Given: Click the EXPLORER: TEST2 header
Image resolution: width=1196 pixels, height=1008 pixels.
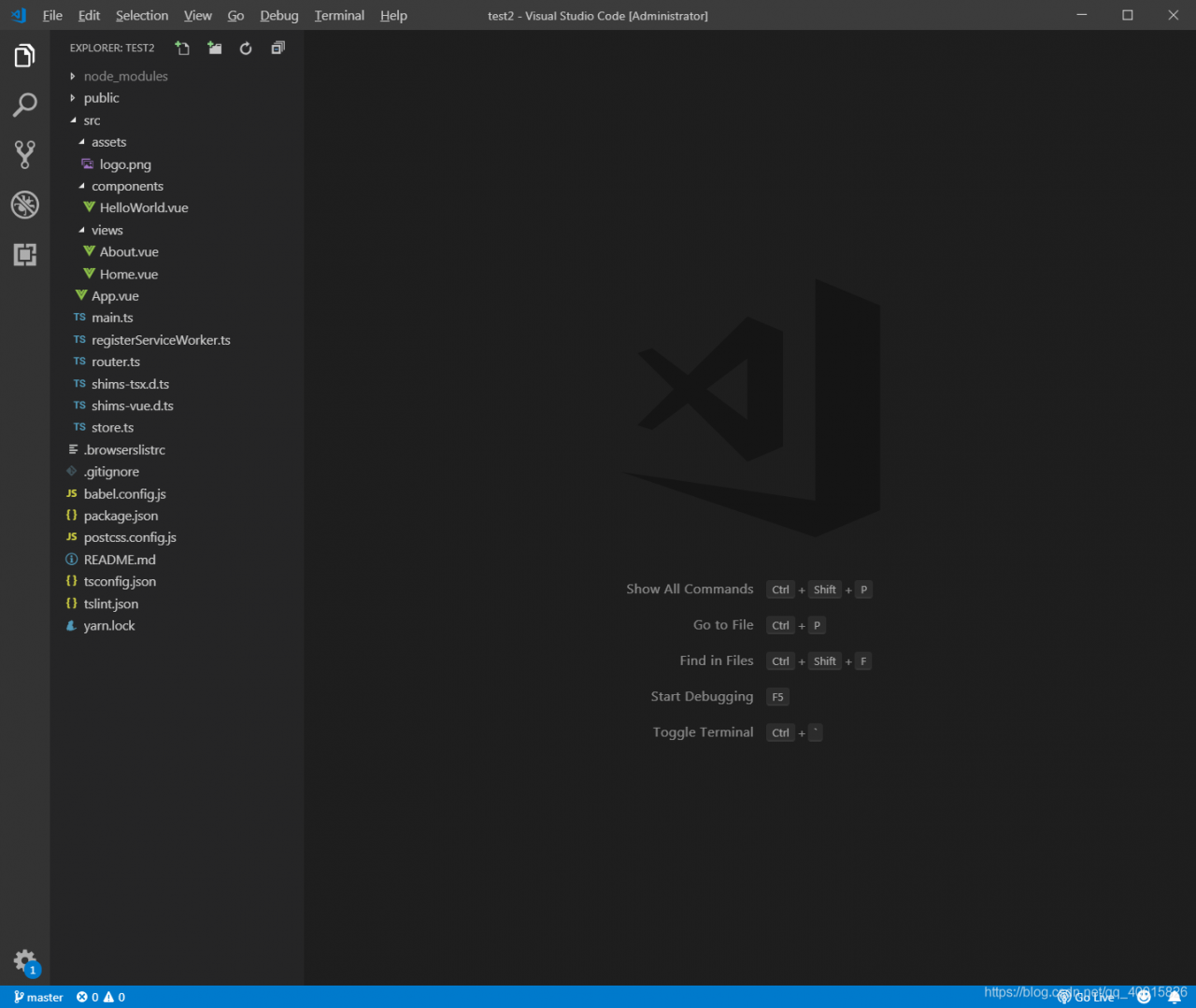Looking at the screenshot, I should click(x=112, y=48).
